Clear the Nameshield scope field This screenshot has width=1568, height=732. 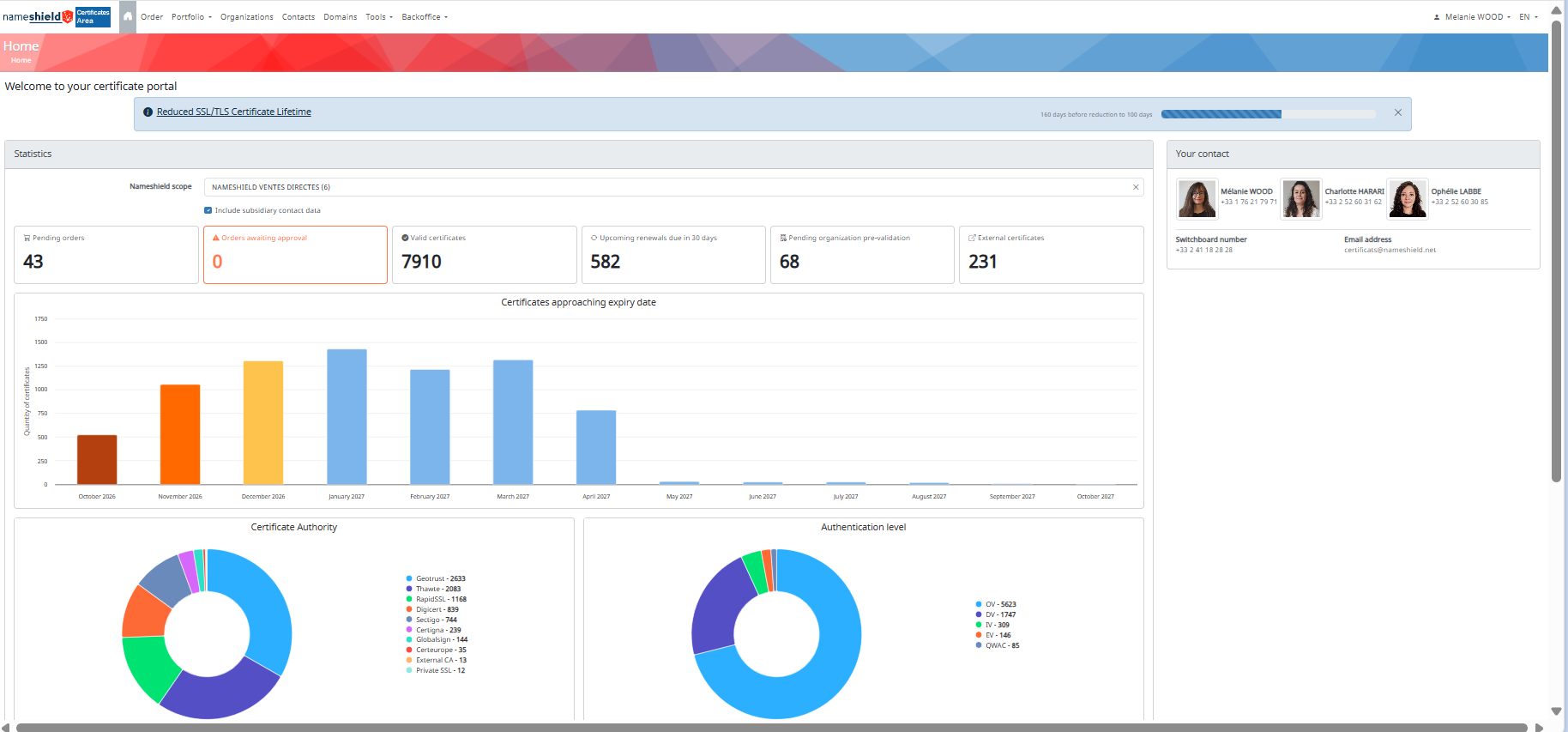[x=1136, y=187]
